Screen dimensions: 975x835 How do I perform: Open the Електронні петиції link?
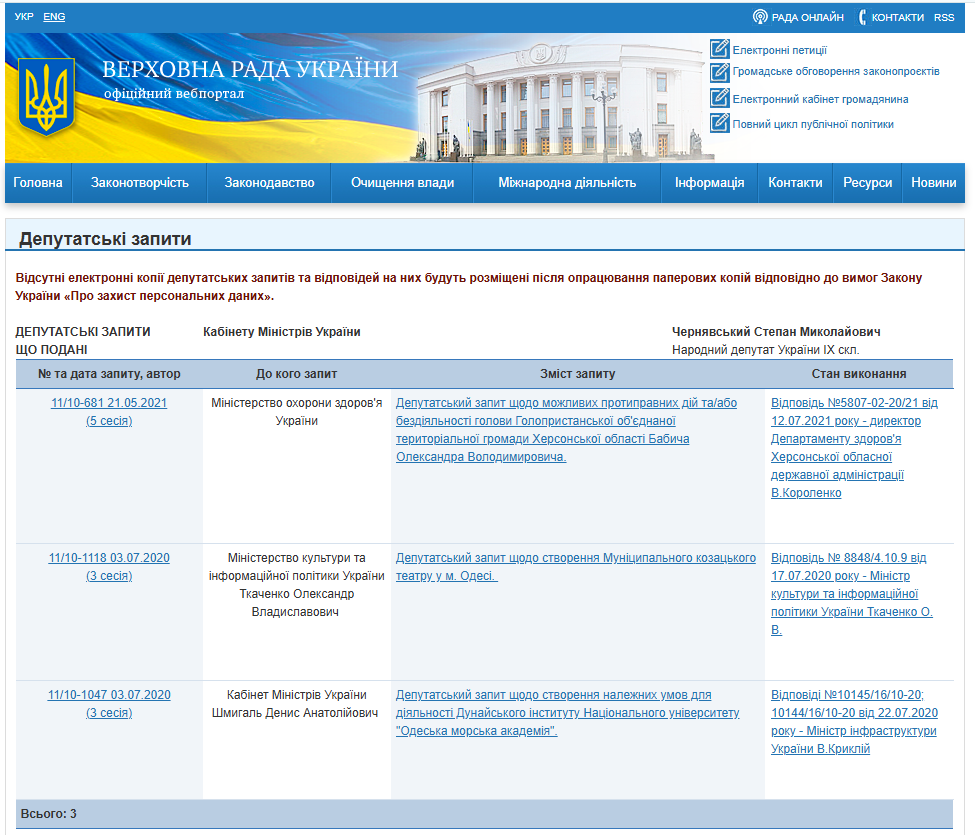pos(779,50)
